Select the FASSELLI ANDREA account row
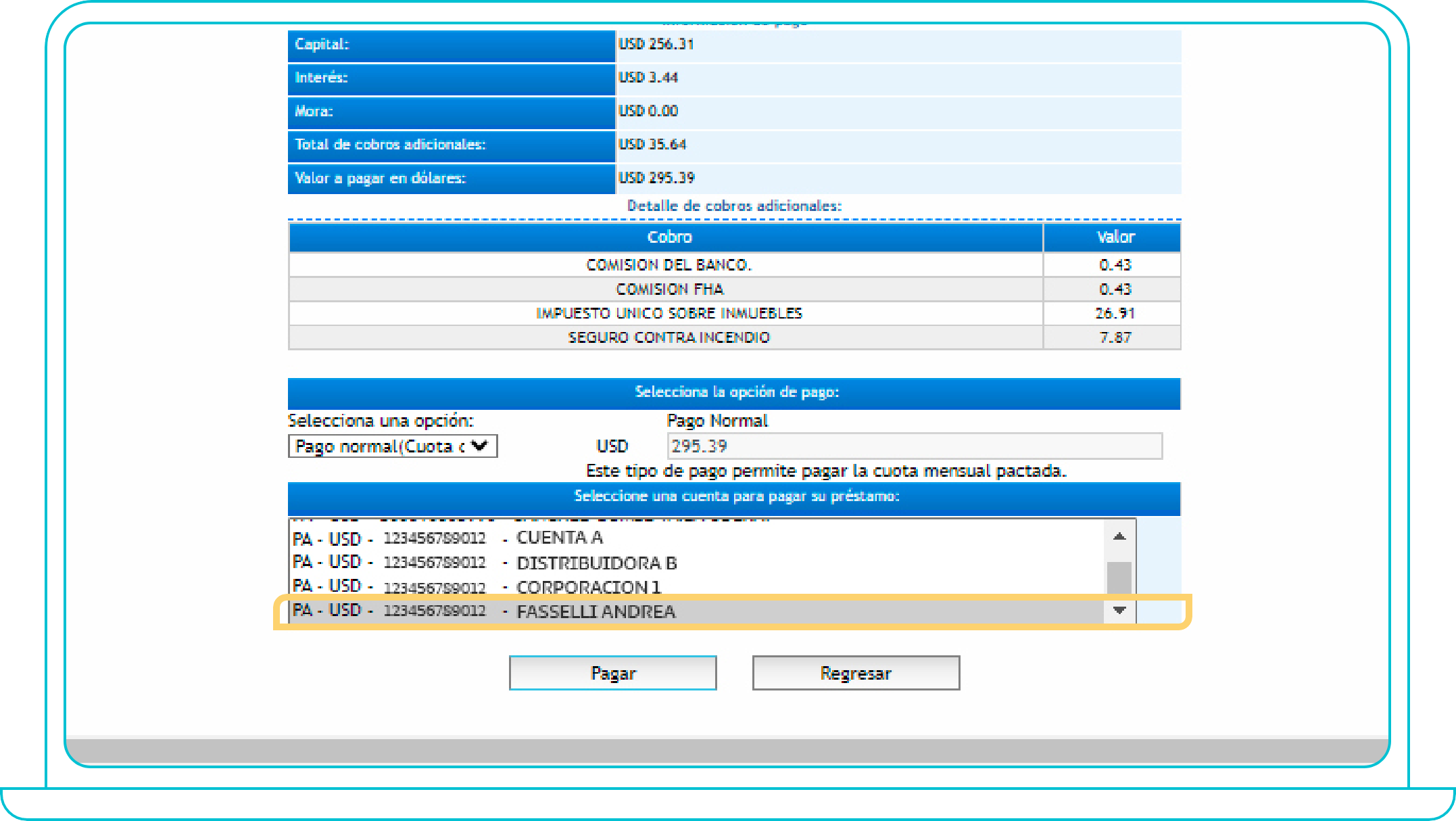The image size is (1456, 821). [595, 611]
